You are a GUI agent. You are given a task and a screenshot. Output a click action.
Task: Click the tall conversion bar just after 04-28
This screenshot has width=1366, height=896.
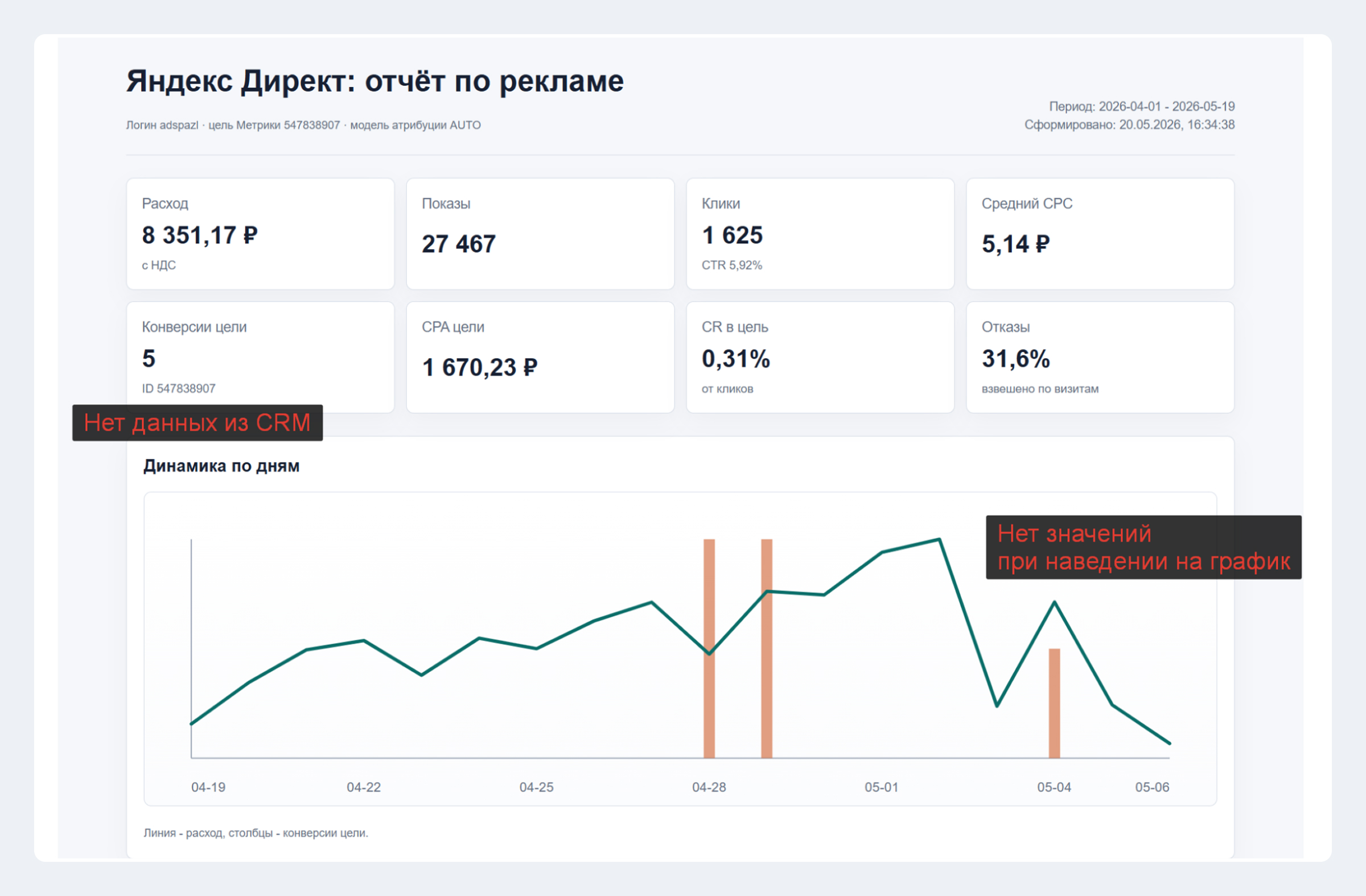tap(767, 648)
